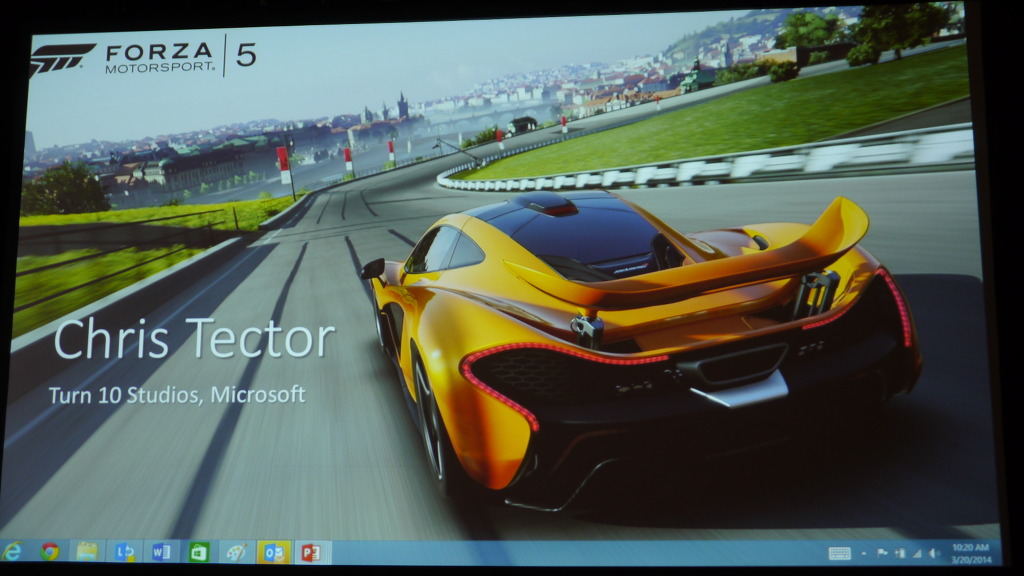The width and height of the screenshot is (1024, 576).
Task: Open File Explorer on the taskbar
Action: [87, 552]
